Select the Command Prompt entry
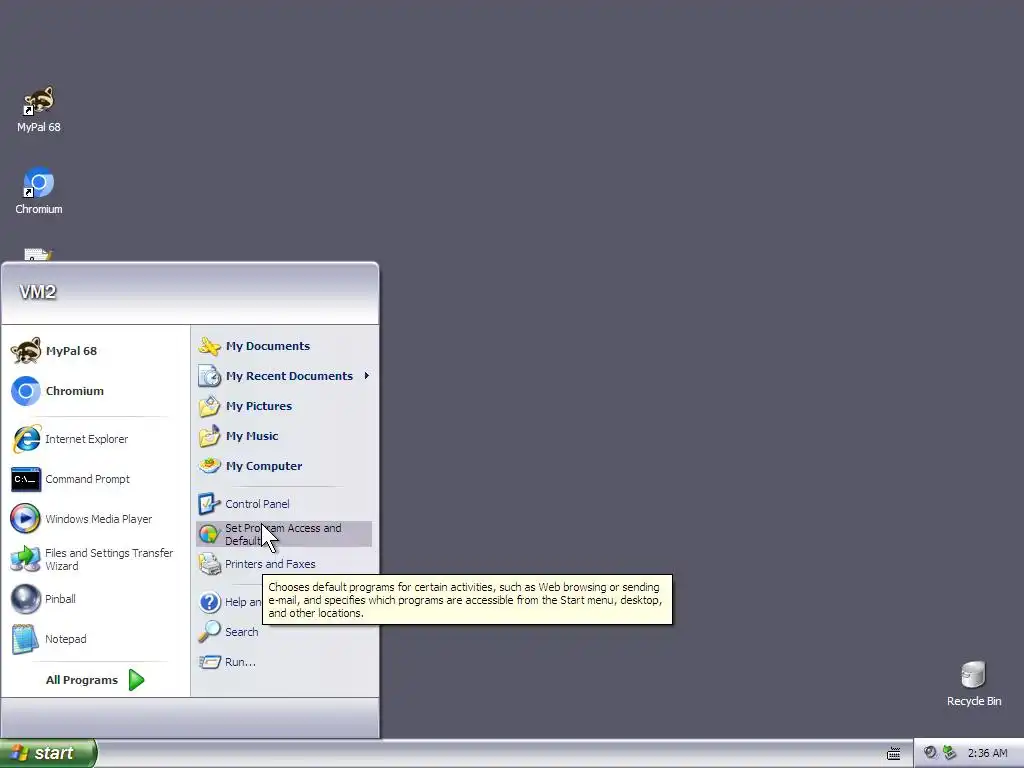This screenshot has height=768, width=1024. (x=88, y=479)
